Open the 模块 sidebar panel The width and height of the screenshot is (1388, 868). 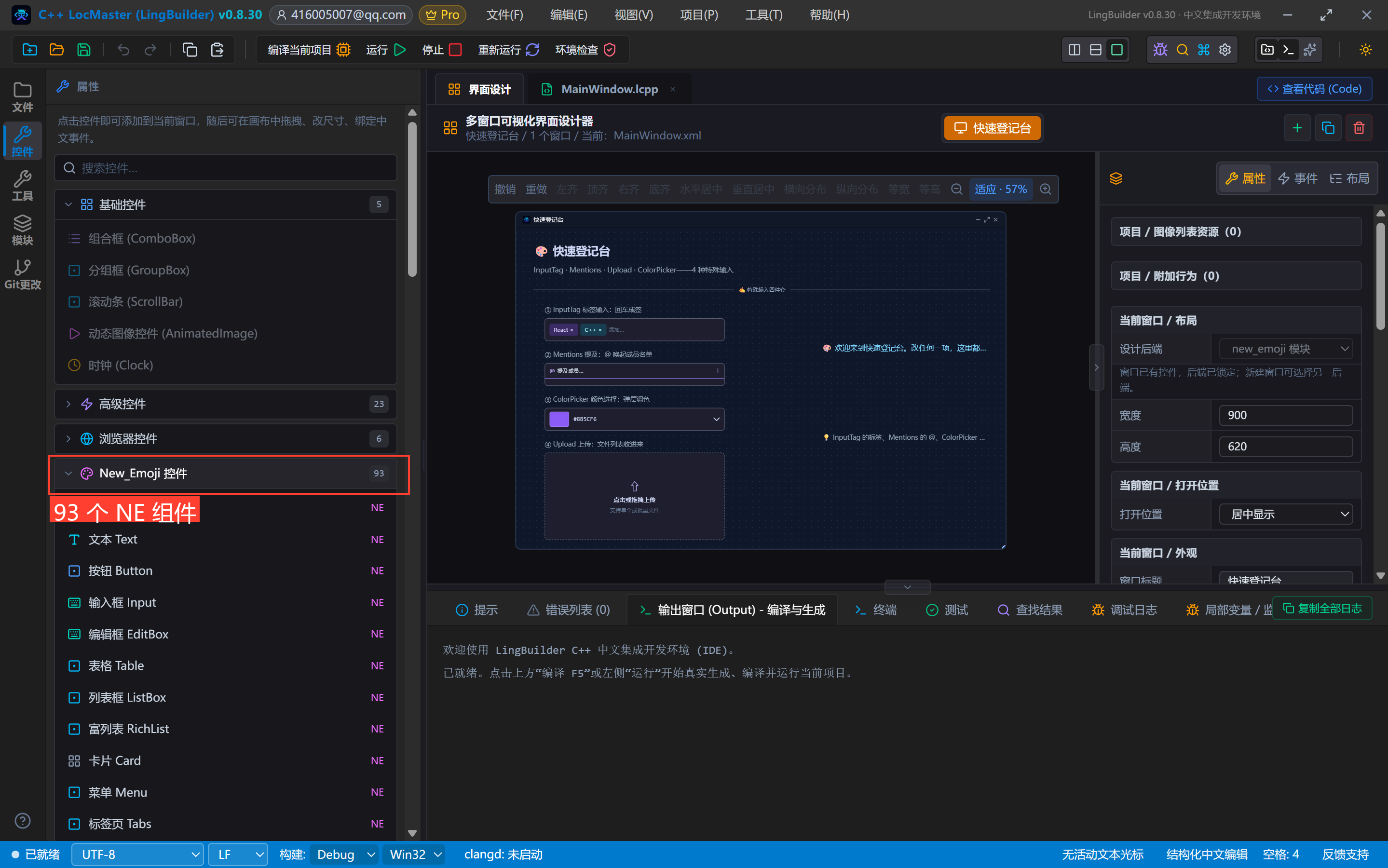22,230
